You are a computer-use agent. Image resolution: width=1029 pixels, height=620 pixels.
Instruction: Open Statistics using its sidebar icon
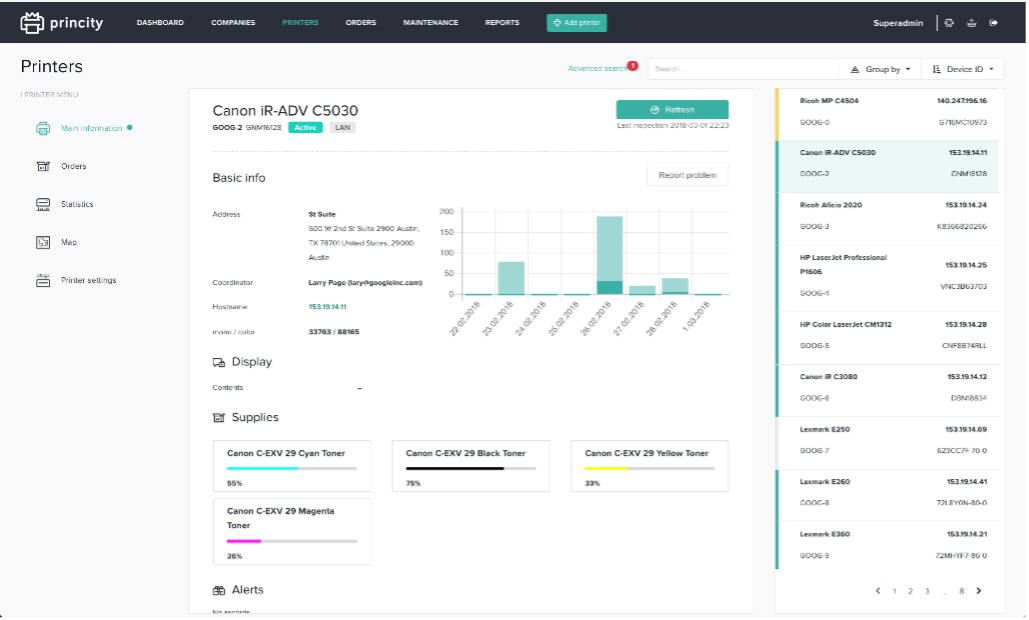[x=43, y=204]
